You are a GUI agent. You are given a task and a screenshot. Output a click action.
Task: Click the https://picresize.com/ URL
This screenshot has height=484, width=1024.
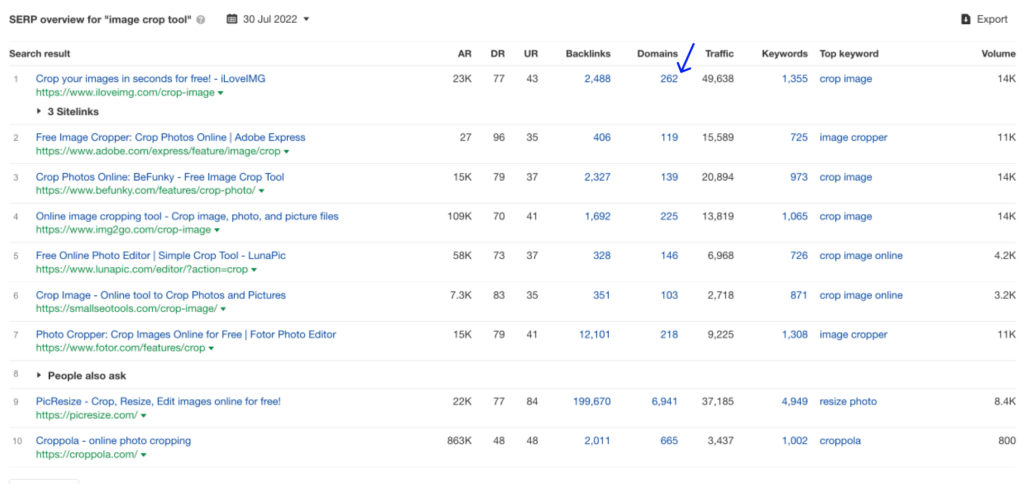(87, 415)
